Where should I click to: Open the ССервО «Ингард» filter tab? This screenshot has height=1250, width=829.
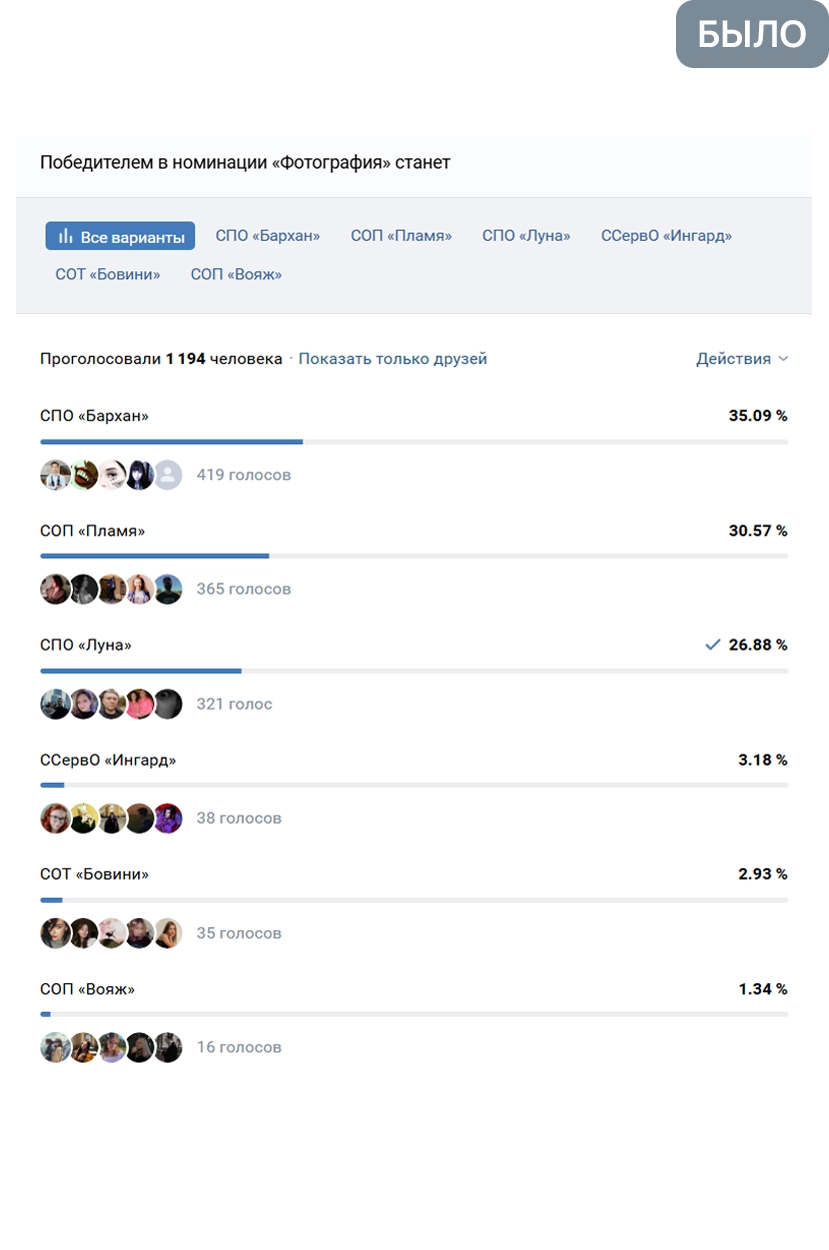[666, 236]
